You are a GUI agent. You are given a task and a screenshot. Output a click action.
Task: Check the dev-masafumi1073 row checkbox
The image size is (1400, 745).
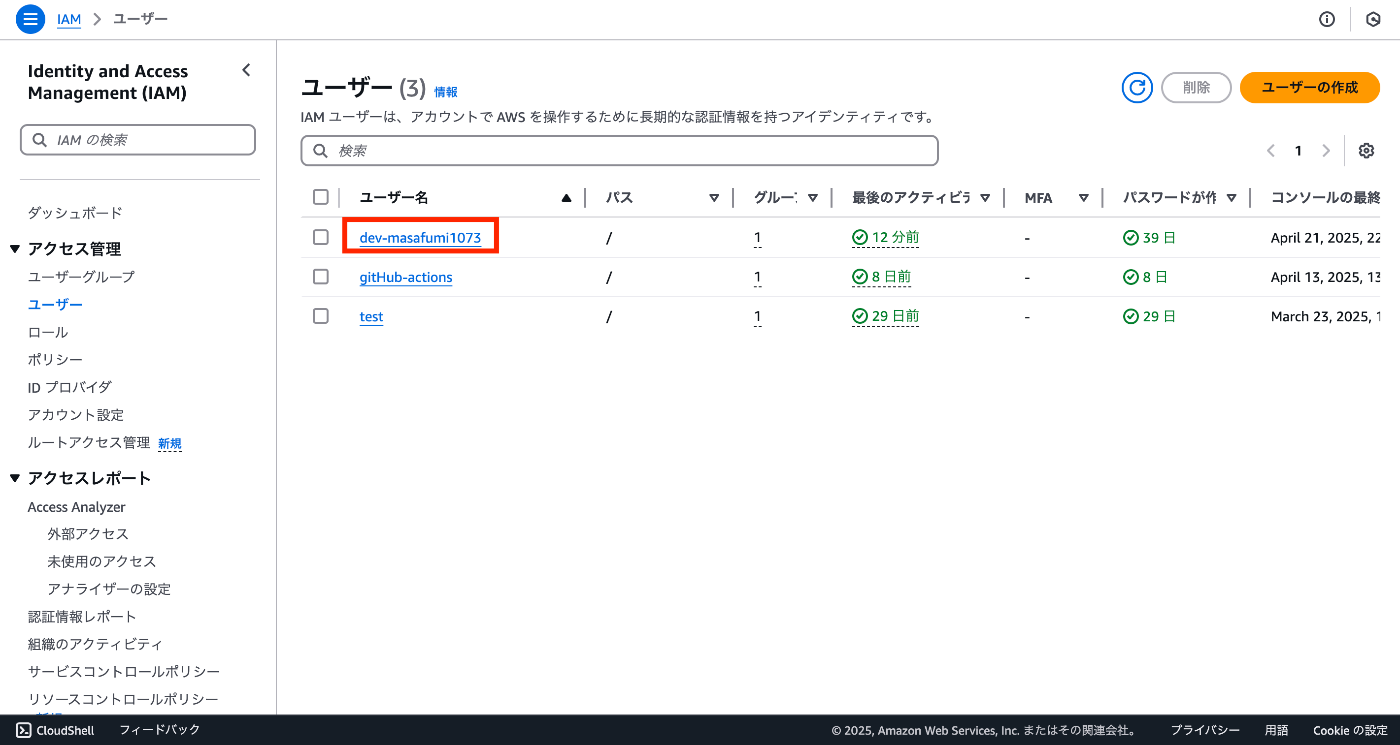point(321,237)
